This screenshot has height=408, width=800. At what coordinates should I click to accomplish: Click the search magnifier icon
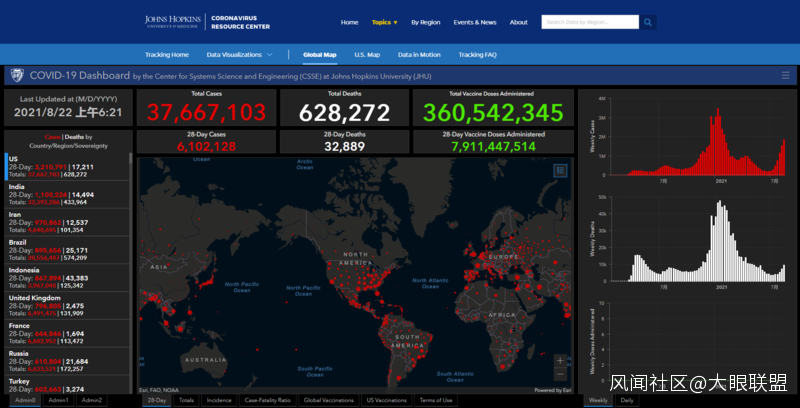[x=648, y=22]
